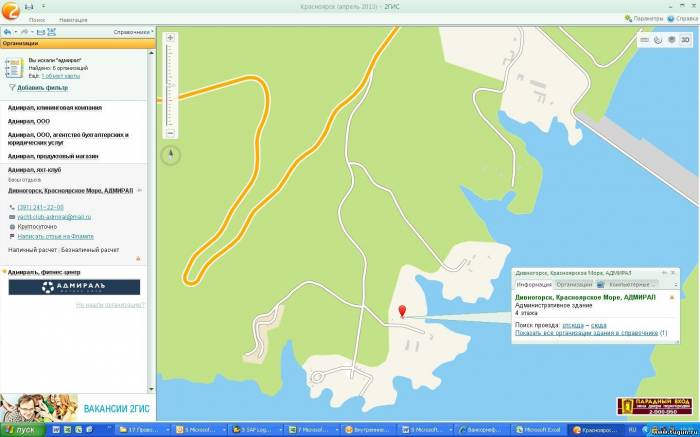Screen dimensions: 700x437
Task: Click 'Показать все организации здания в справочнике'
Action: pos(587,333)
